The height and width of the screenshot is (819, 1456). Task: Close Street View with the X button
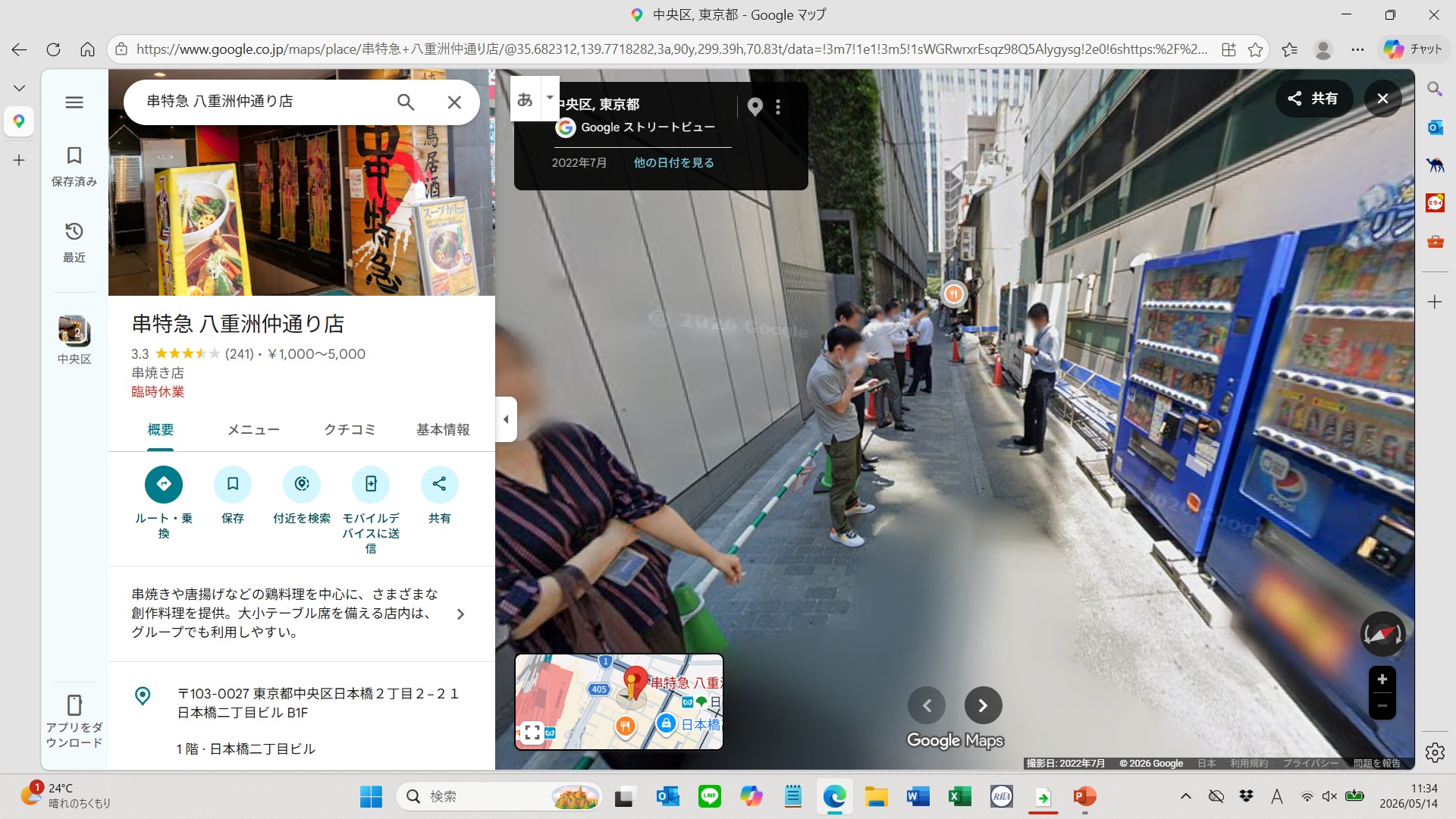click(1382, 99)
